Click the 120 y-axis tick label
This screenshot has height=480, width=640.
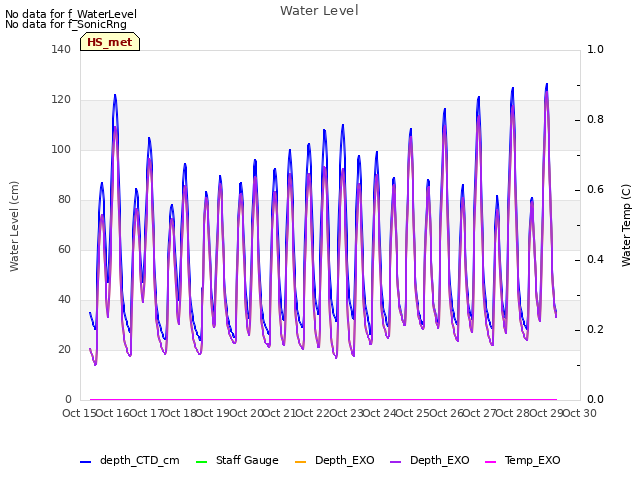coord(61,100)
